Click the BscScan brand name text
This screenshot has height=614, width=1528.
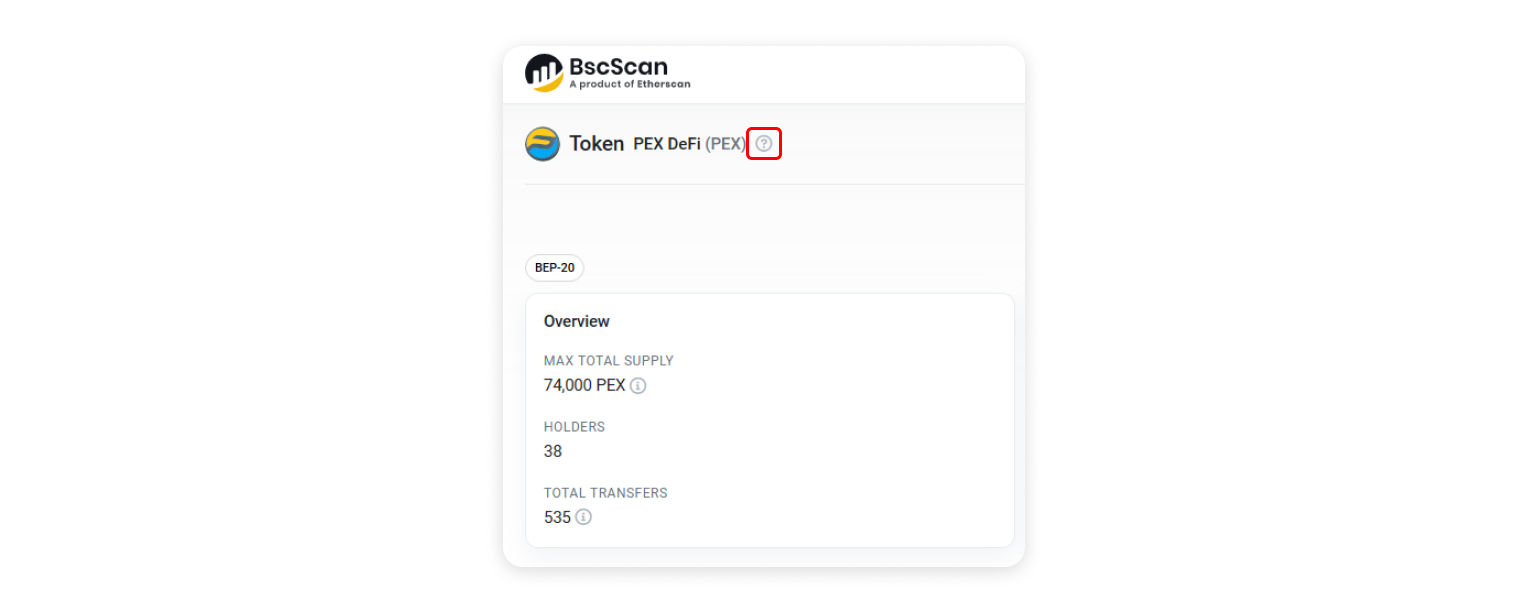tap(618, 67)
